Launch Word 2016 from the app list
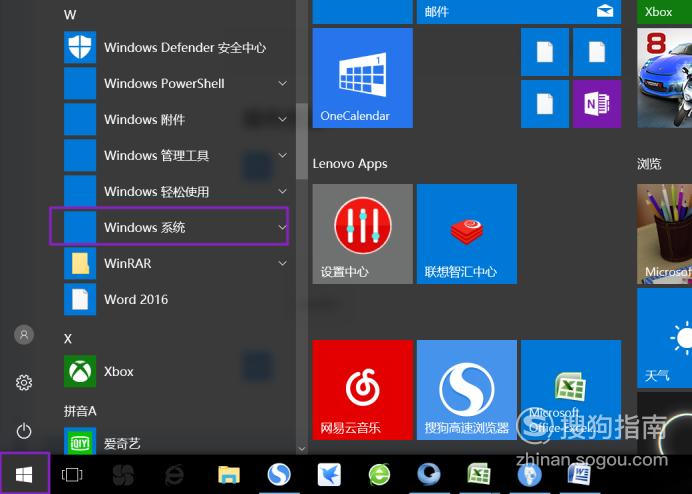This screenshot has height=494, width=692. click(x=176, y=299)
